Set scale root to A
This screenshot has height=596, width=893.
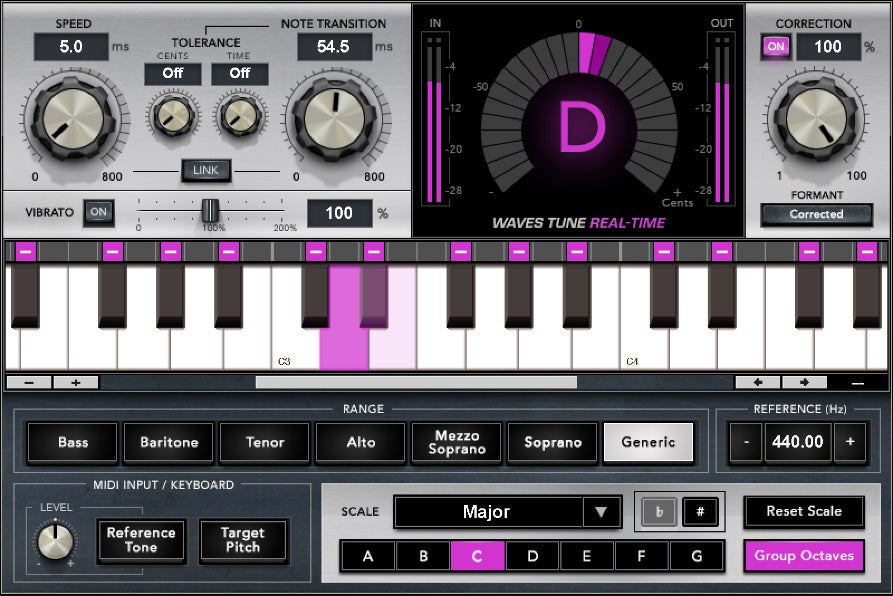[368, 556]
